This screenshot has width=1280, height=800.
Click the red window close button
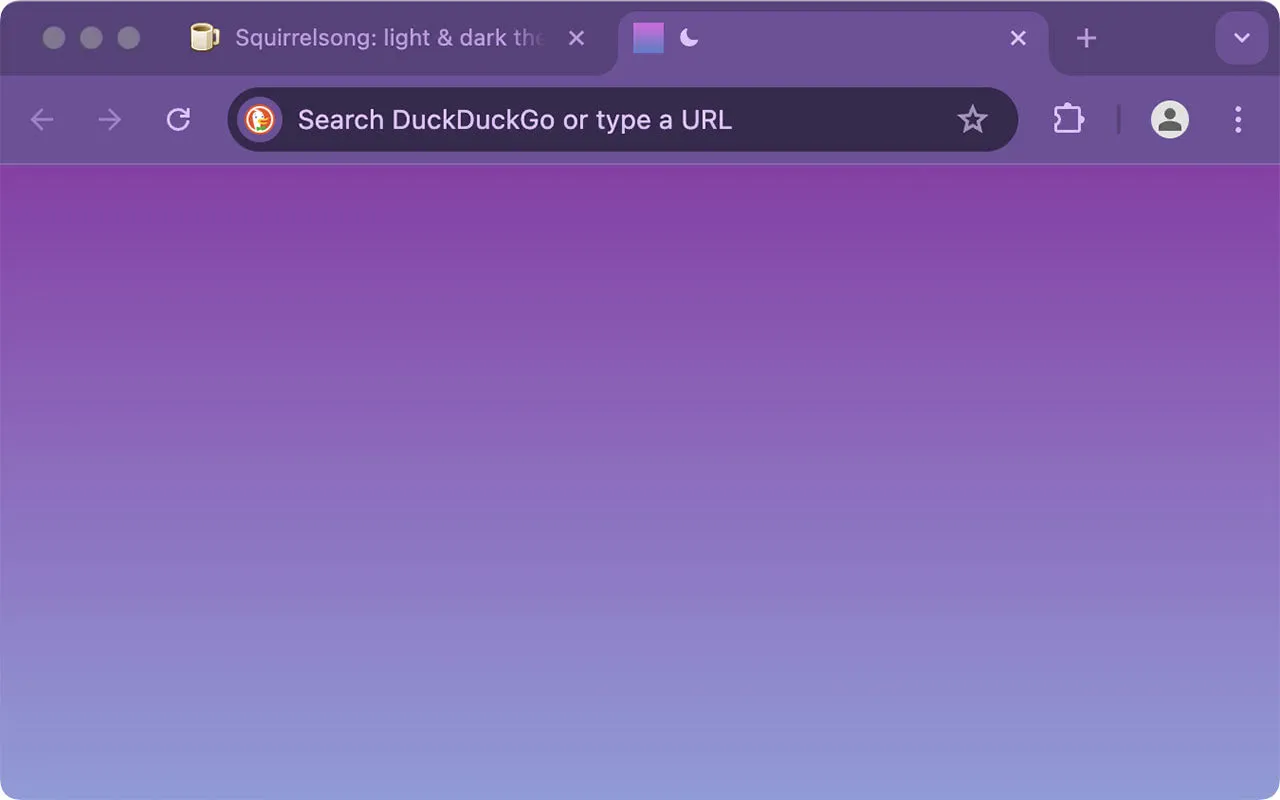(x=54, y=38)
